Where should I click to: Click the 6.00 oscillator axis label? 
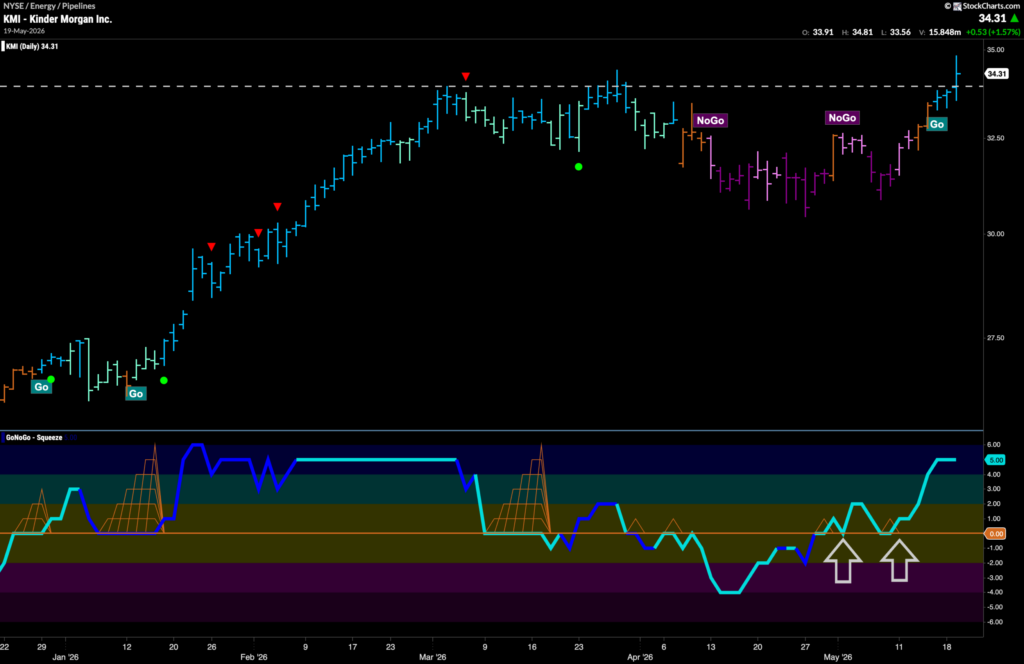(993, 445)
